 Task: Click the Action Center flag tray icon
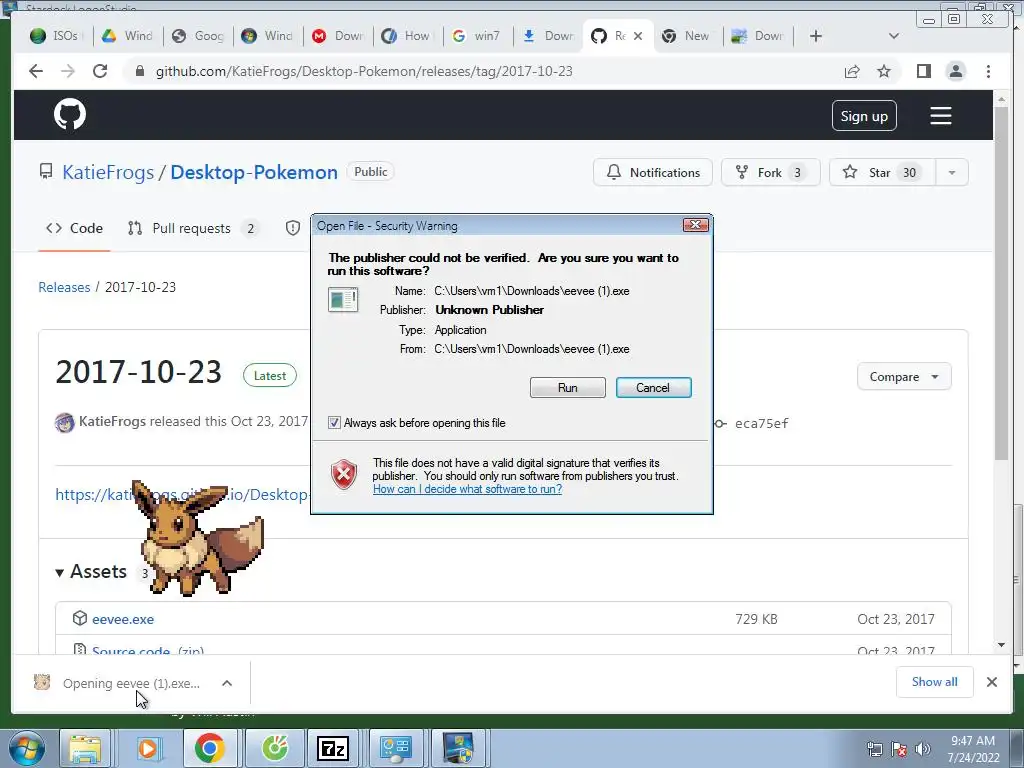[x=899, y=749]
